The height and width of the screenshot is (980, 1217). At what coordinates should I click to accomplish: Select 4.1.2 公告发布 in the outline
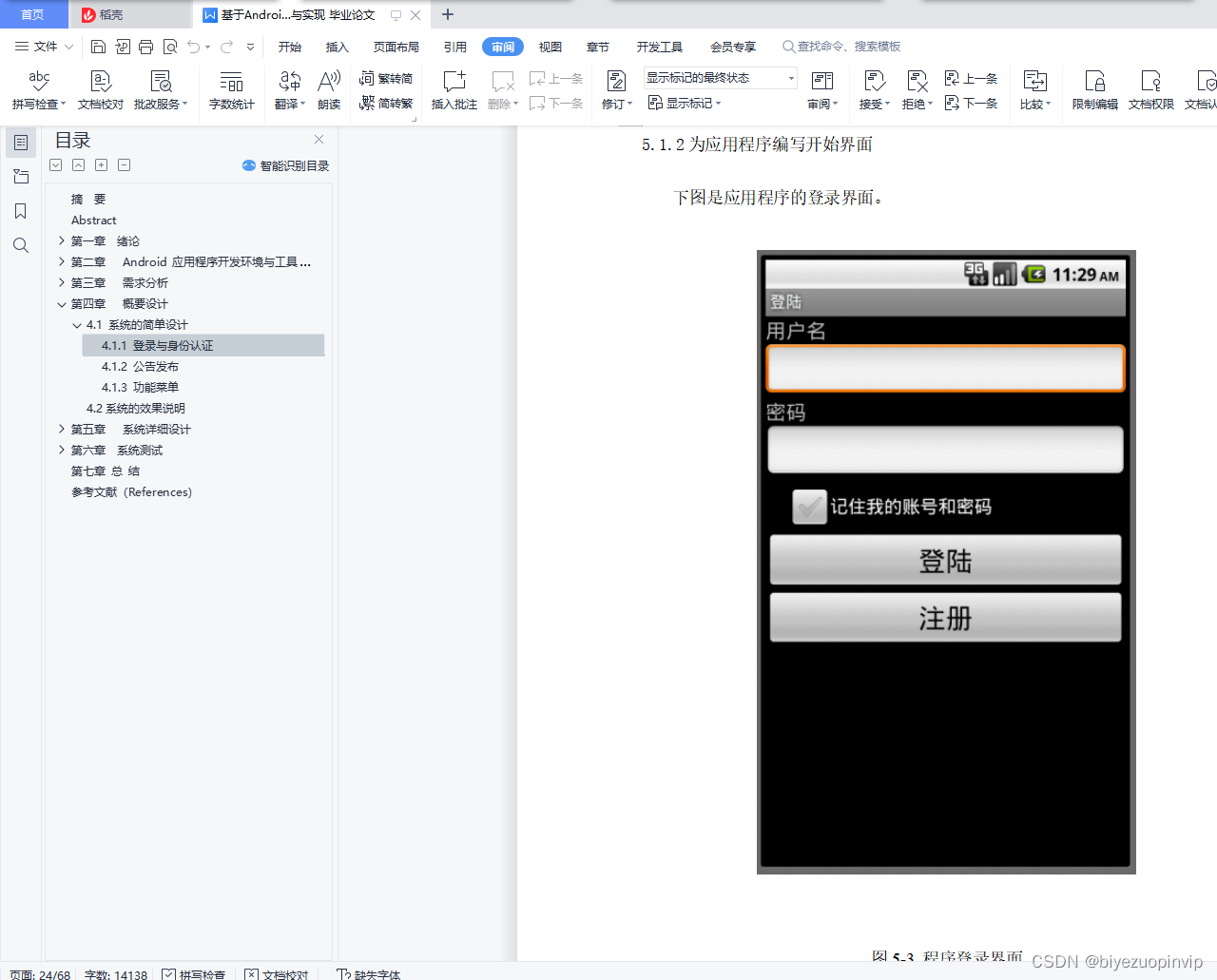pyautogui.click(x=140, y=367)
